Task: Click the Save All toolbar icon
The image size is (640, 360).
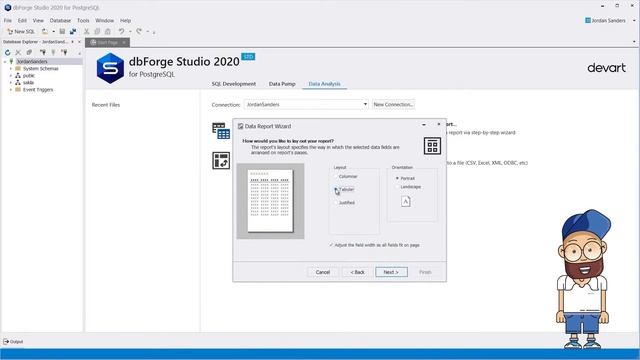Action: tap(73, 31)
